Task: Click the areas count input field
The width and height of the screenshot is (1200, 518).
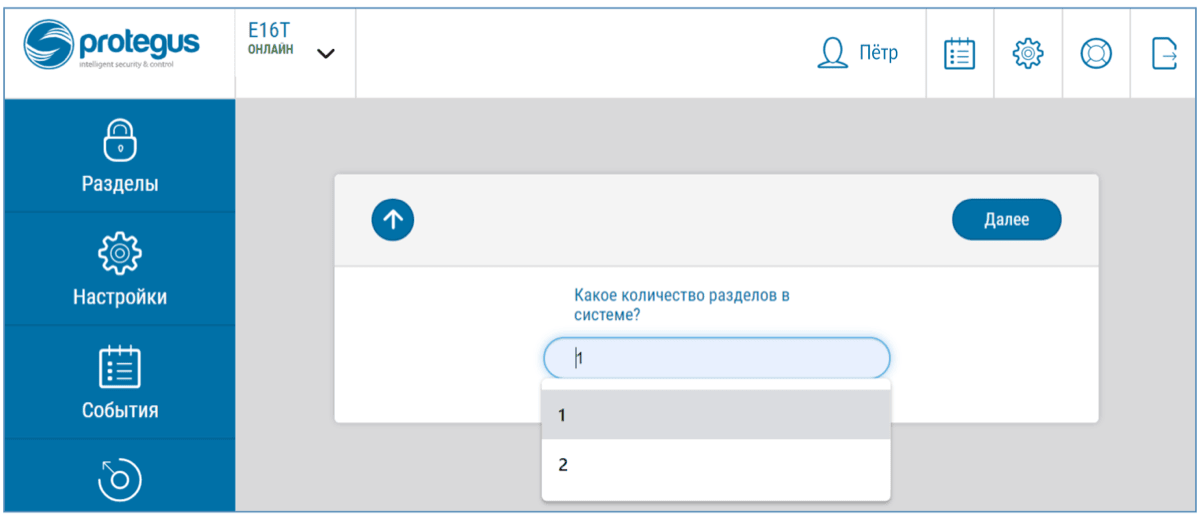Action: (x=716, y=358)
